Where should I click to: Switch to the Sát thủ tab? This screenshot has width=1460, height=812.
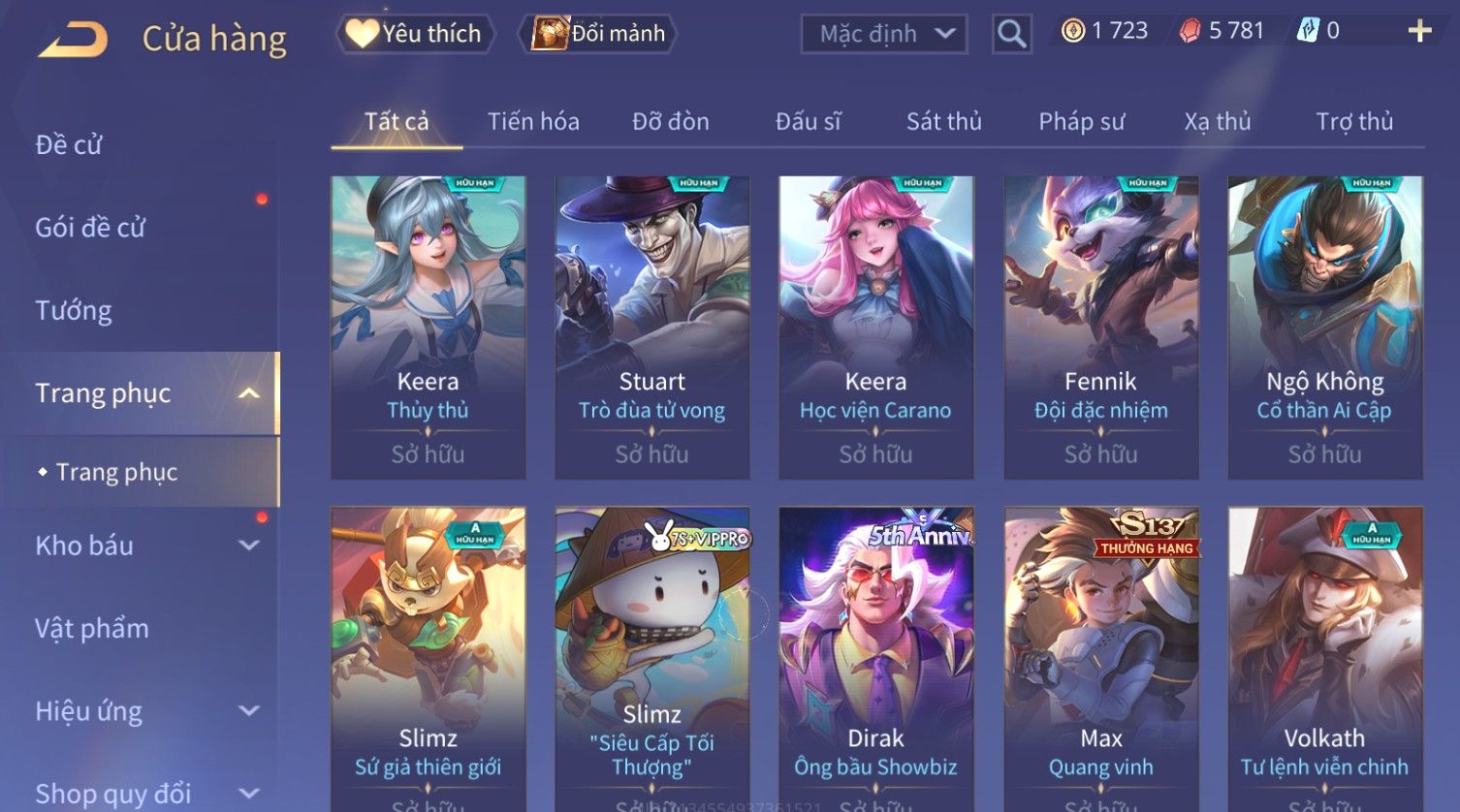944,122
